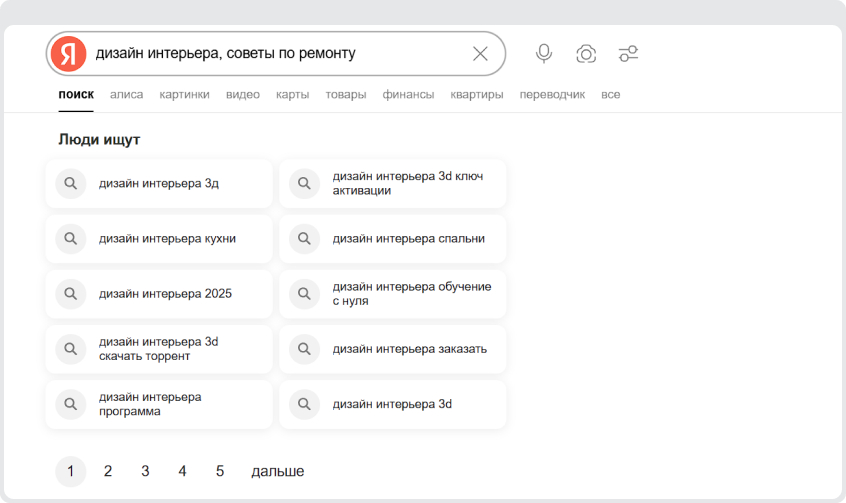The width and height of the screenshot is (846, 503).
Task: Switch to the «алиса» tab
Action: (x=127, y=94)
